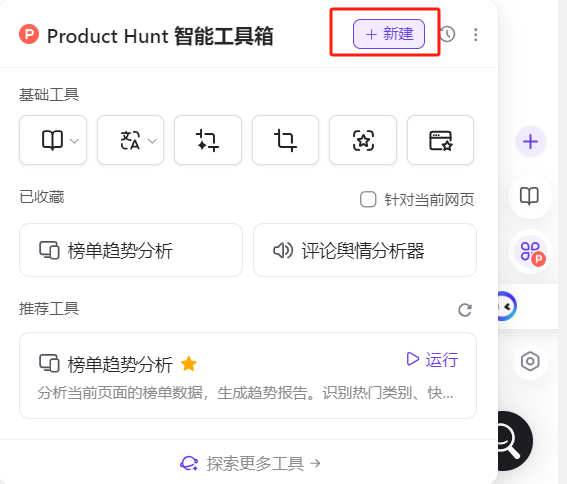This screenshot has width=567, height=484.
Task: Toggle the favorite star on 榜单趋势分析
Action: click(189, 364)
